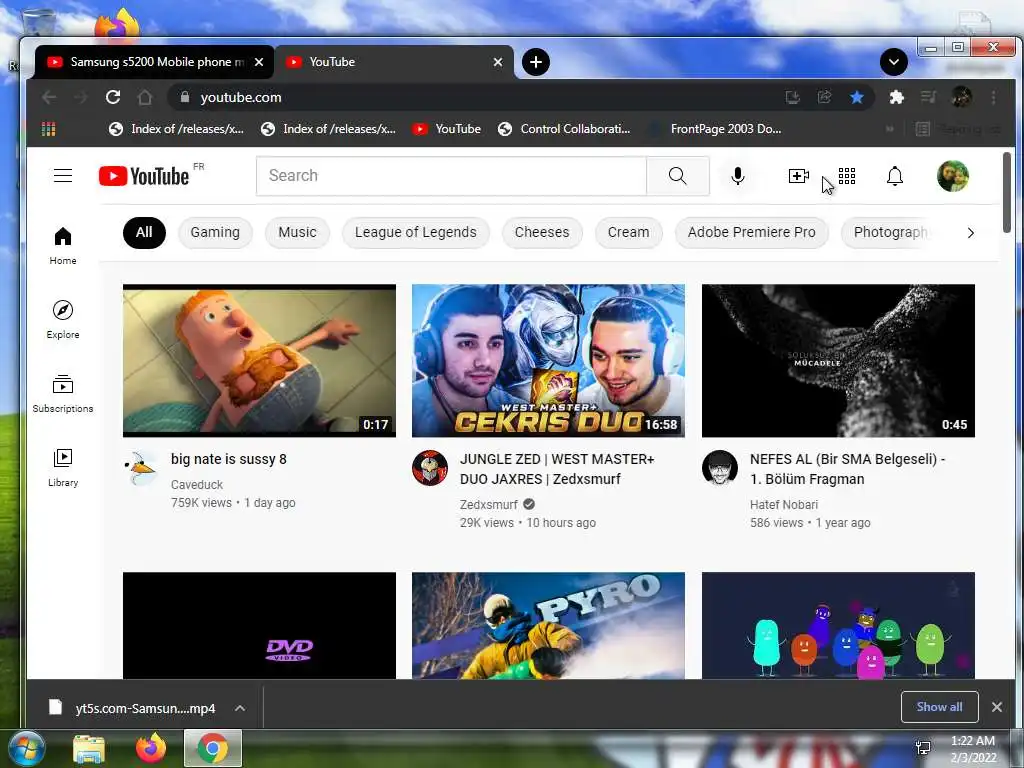Play the DVD video logo thumbnail
1024x768 pixels.
pos(259,626)
